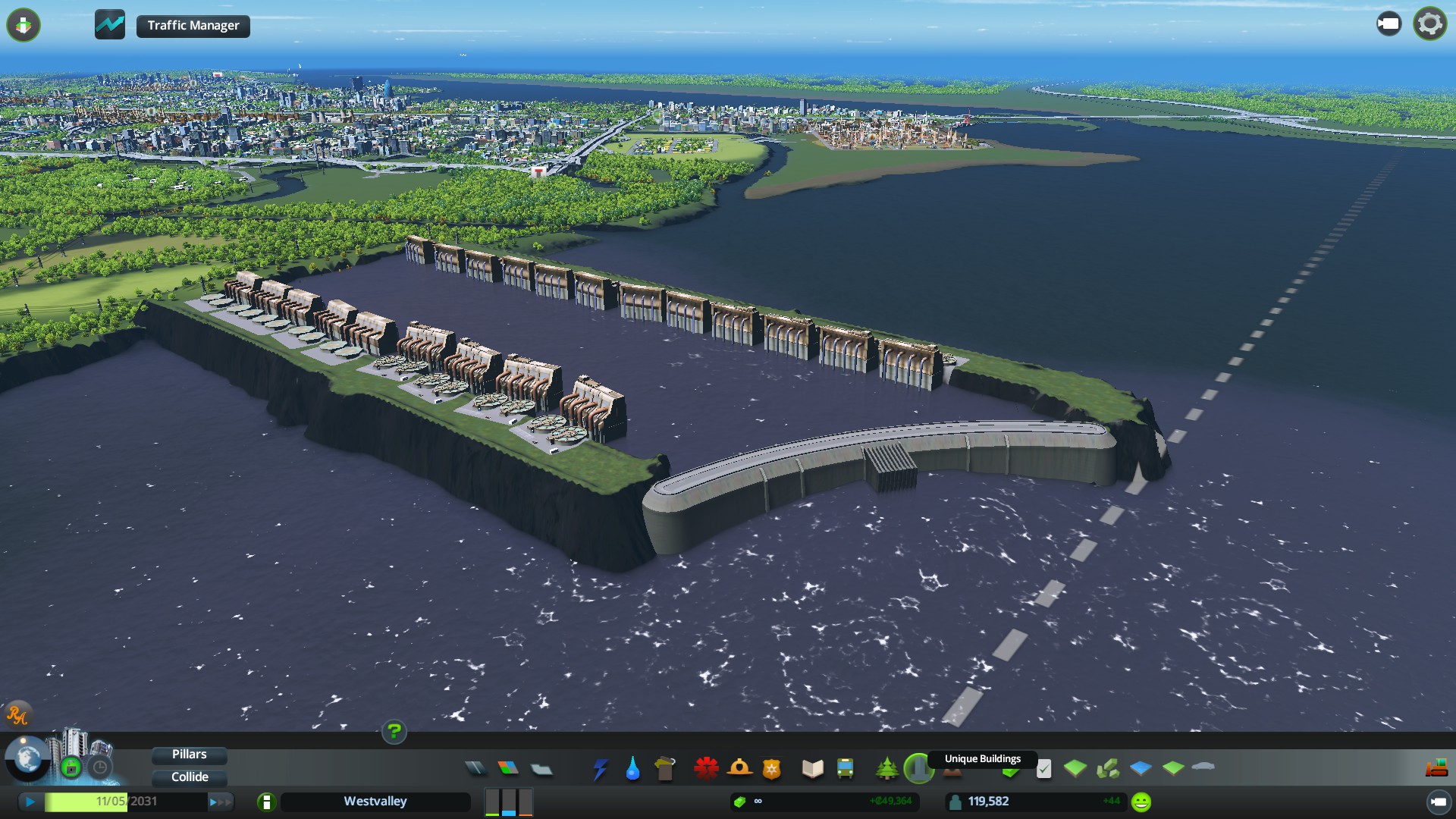
Task: Open the Roads build menu
Action: click(475, 769)
